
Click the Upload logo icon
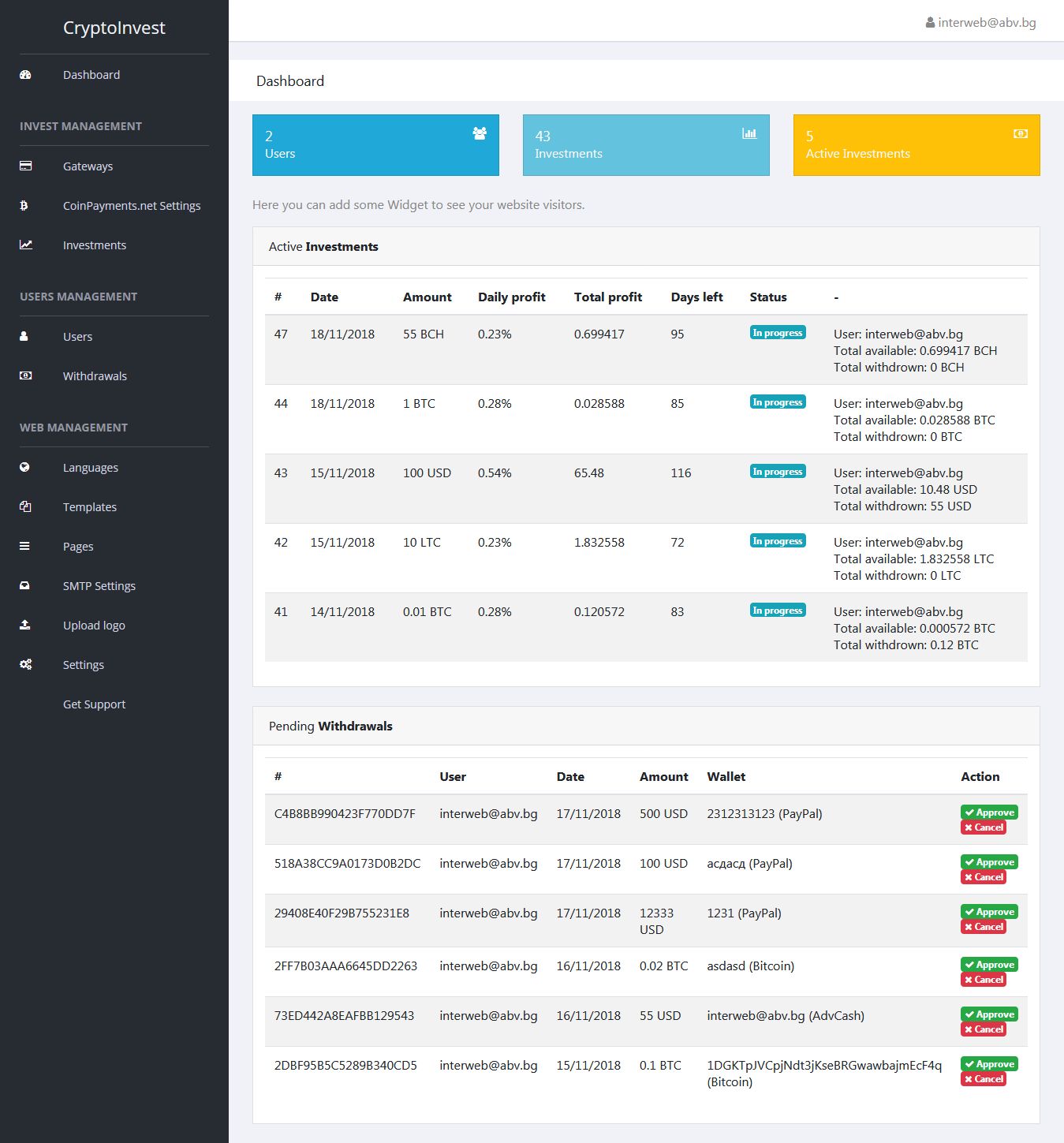(24, 625)
